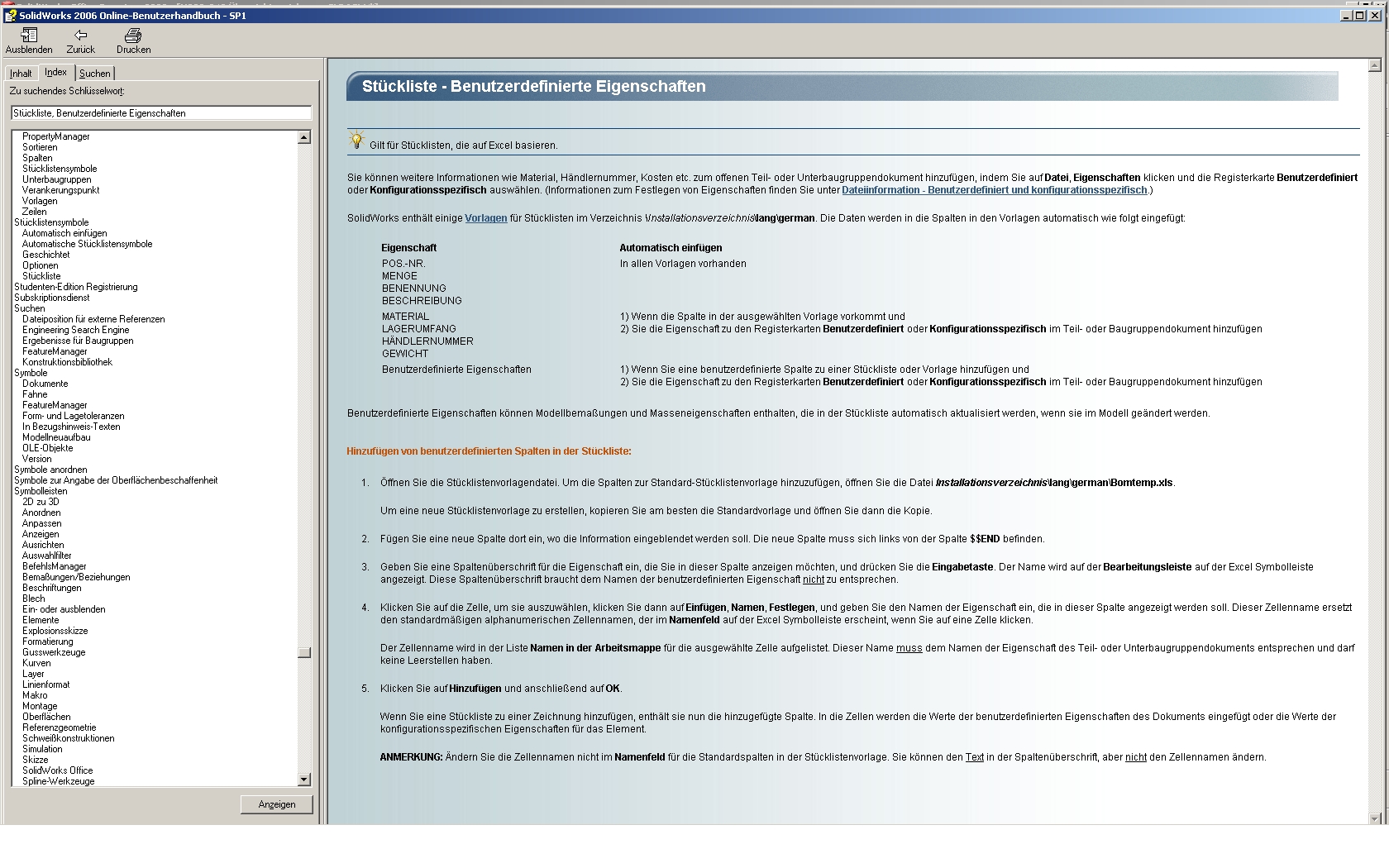The height and width of the screenshot is (868, 1389).
Task: Open Symbole zur Angabe der Oberflächenbeschaffenheit entry
Action: point(116,480)
